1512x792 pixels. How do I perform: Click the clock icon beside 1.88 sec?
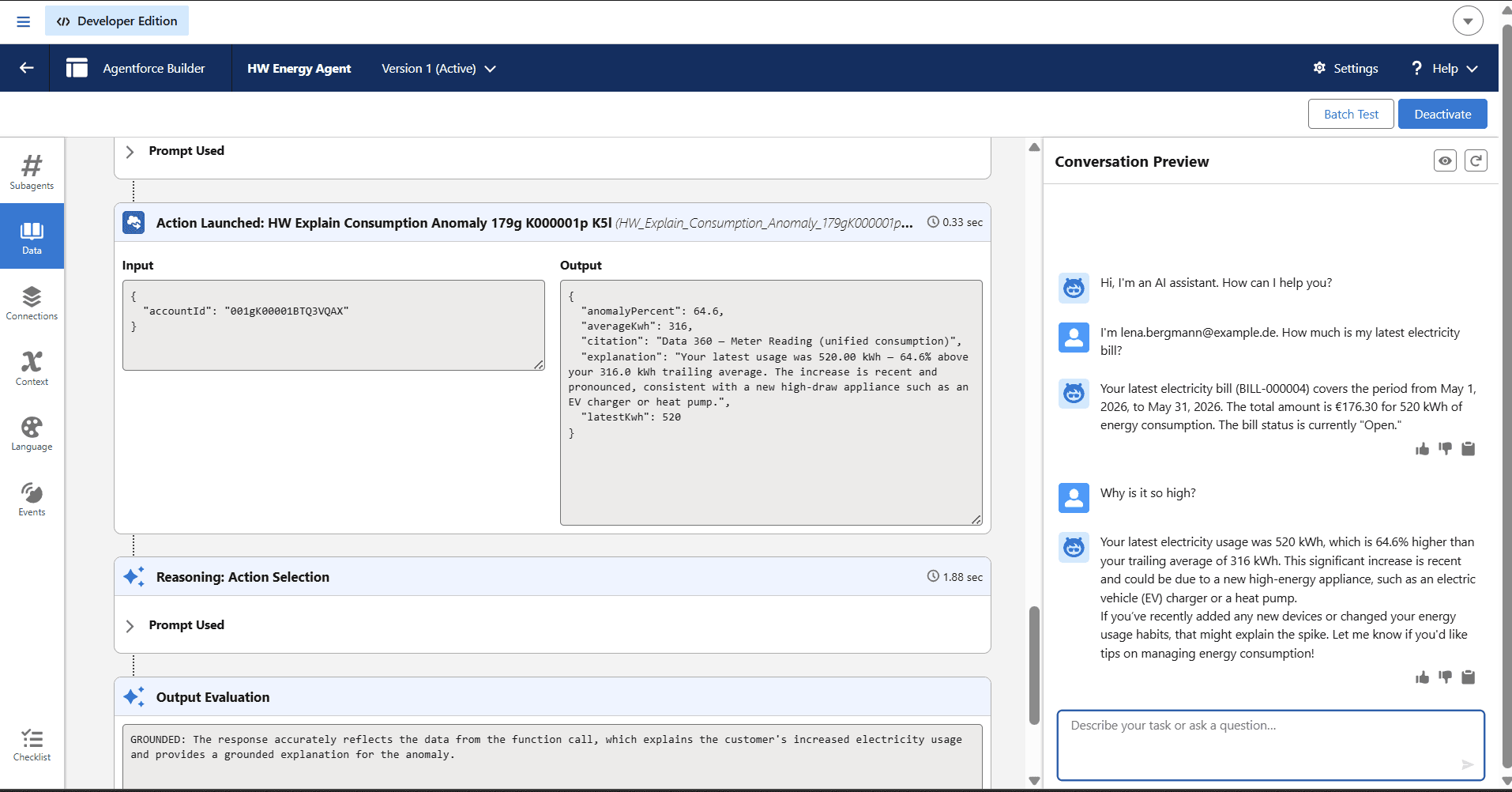tap(933, 577)
